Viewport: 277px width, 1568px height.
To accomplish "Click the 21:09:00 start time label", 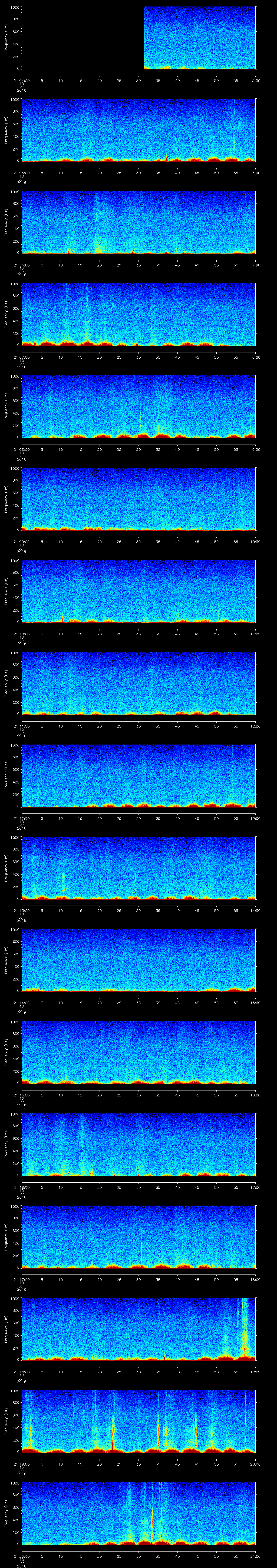I will (x=21, y=542).
